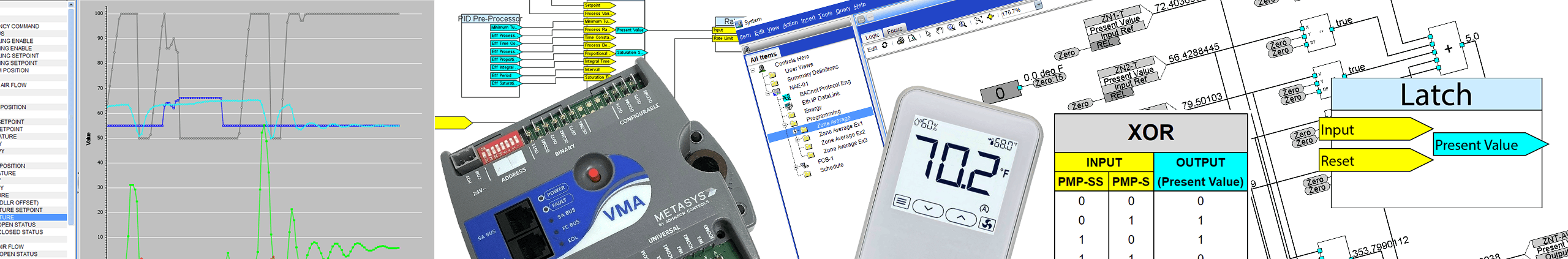1568x259 pixels.
Task: Open print preview icon in the Logic toolbar
Action: (912, 38)
